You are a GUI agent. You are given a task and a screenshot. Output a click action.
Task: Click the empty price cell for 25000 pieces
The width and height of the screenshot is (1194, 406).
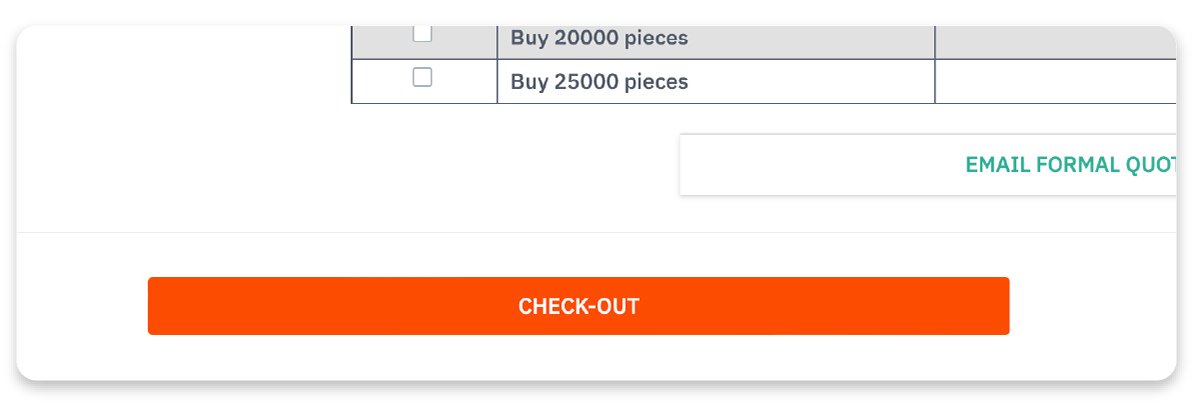pyautogui.click(x=1054, y=82)
